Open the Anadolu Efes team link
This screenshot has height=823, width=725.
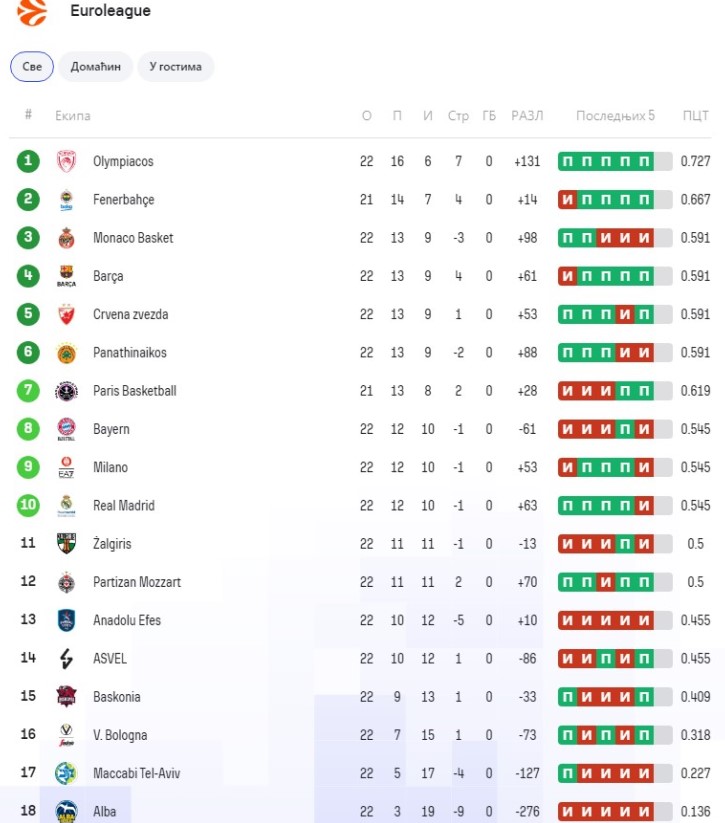126,620
